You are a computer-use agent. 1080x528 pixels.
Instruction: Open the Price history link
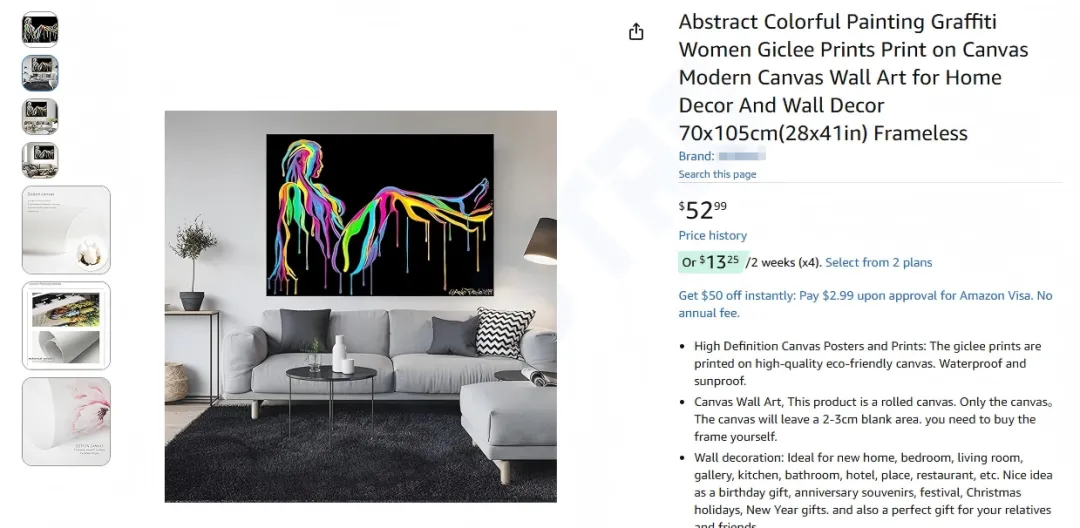coord(712,235)
